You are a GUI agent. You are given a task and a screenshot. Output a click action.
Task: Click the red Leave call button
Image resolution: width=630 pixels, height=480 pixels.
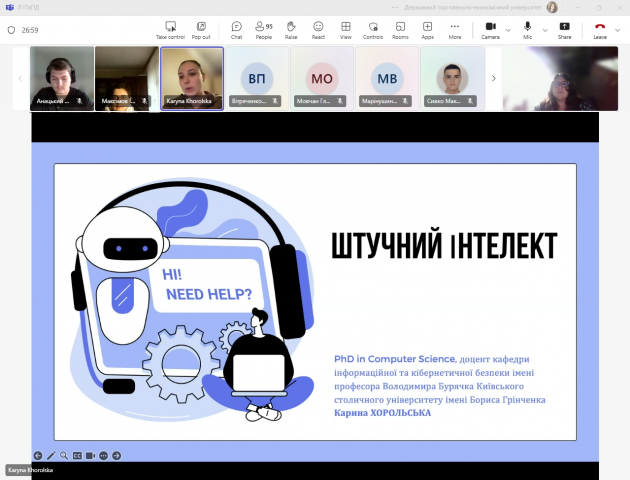coord(600,28)
